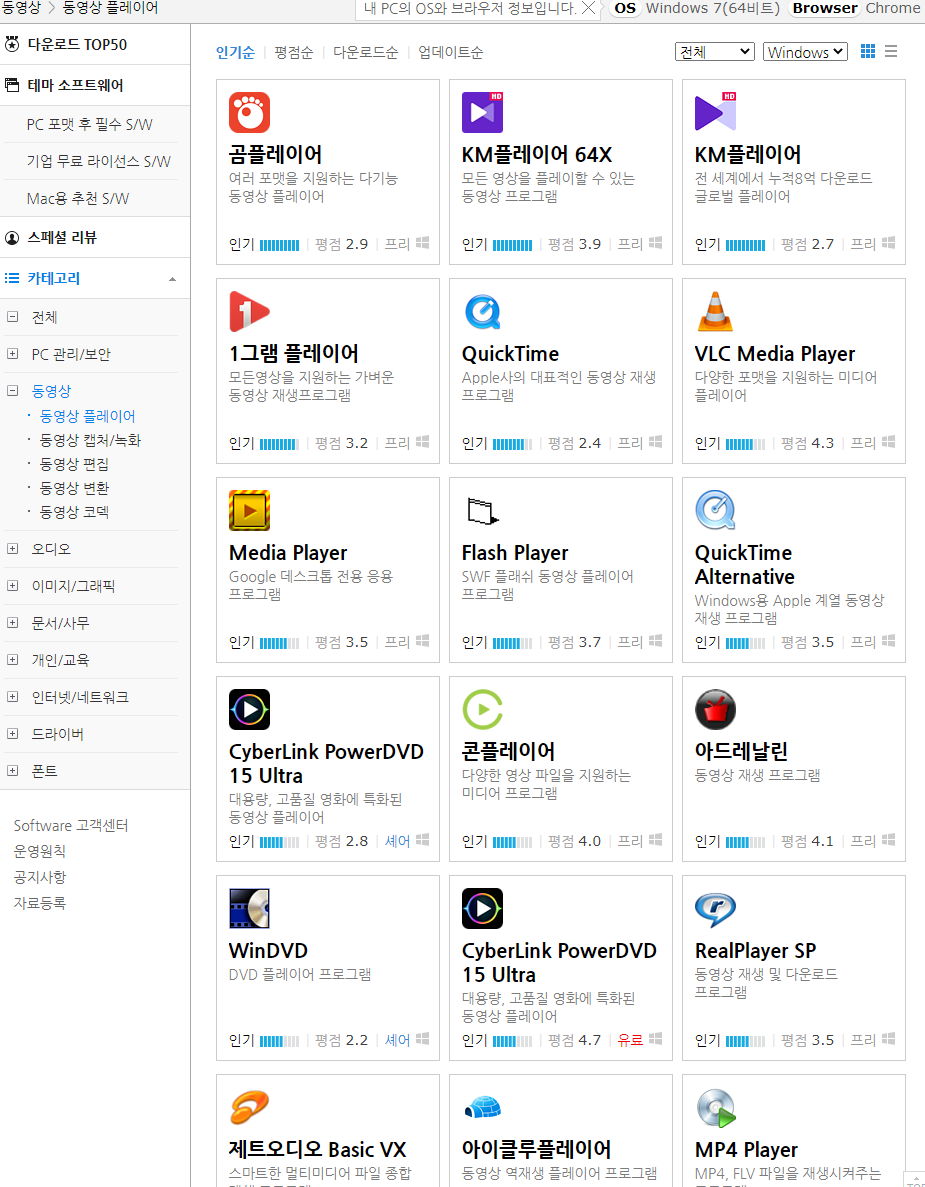This screenshot has width=925, height=1187.
Task: Select 동영상 변환 subcategory
Action: [x=73, y=488]
